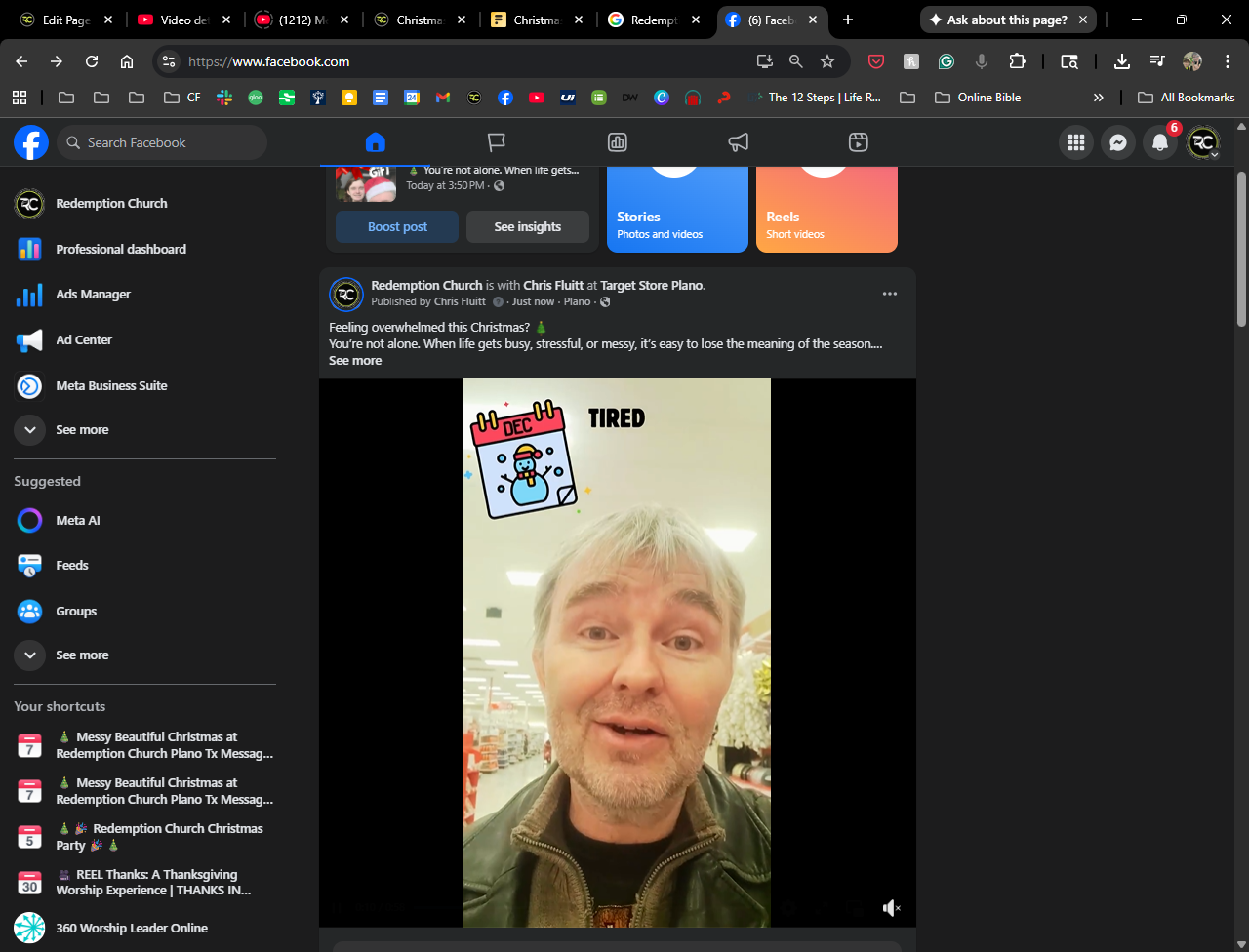Open the Ad Center megaphone tab icon

click(x=739, y=142)
